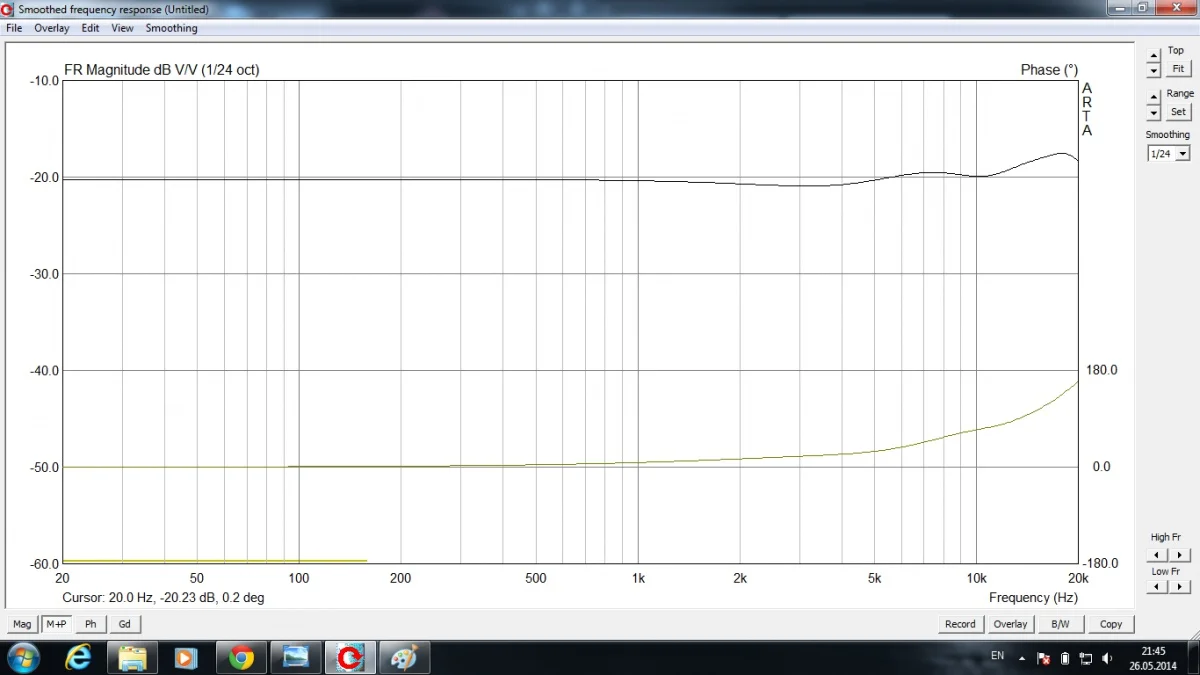
Task: Expand the Smoothing 1/24 dropdown
Action: coord(1183,154)
